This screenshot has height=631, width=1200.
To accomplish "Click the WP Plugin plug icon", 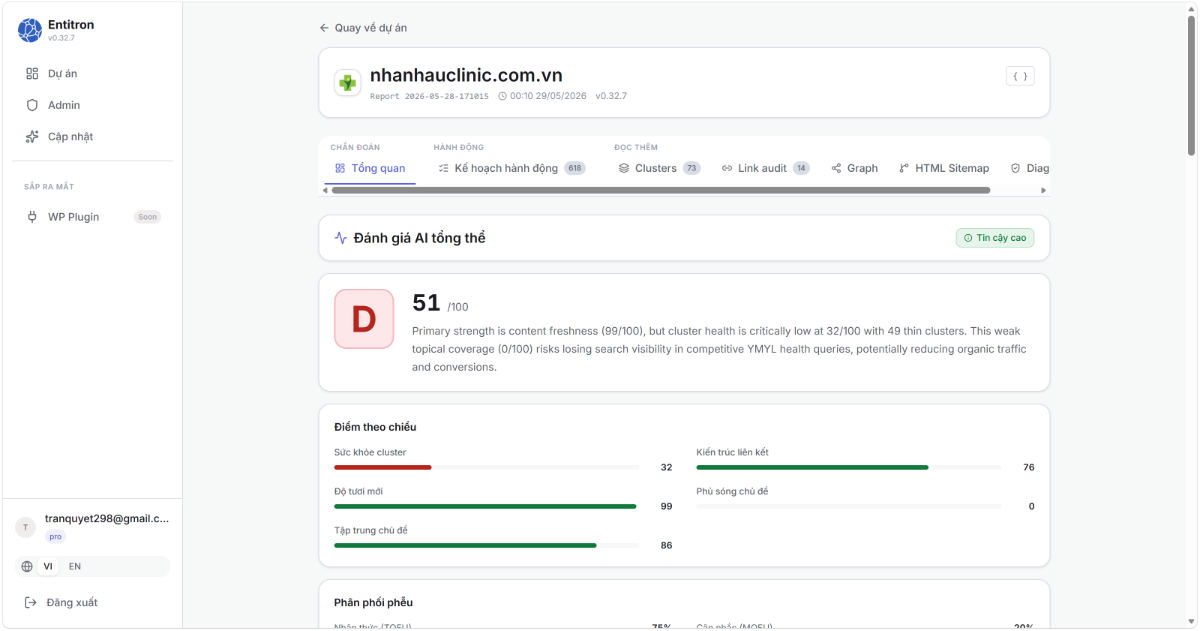I will coord(32,216).
